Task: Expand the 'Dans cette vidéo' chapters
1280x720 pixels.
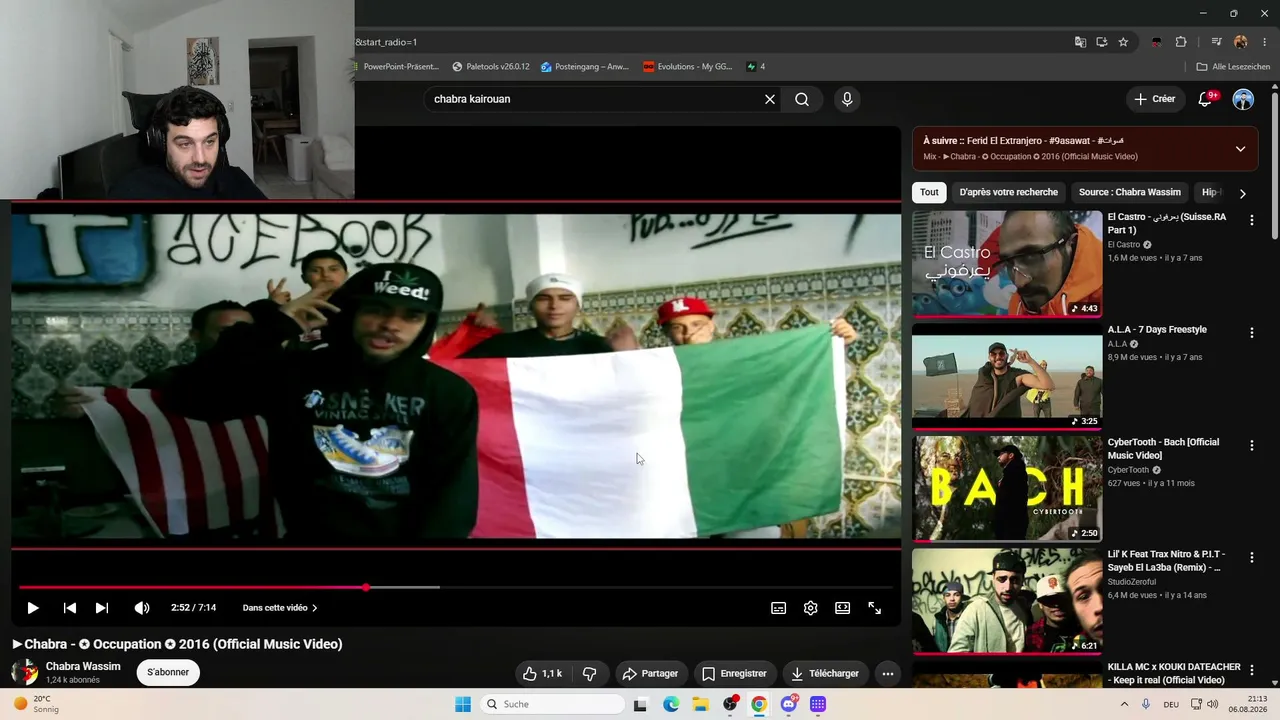Action: pos(280,608)
